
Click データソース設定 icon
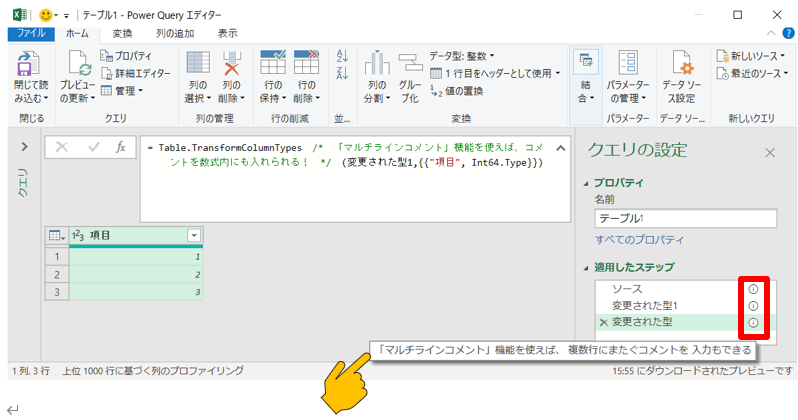[682, 63]
